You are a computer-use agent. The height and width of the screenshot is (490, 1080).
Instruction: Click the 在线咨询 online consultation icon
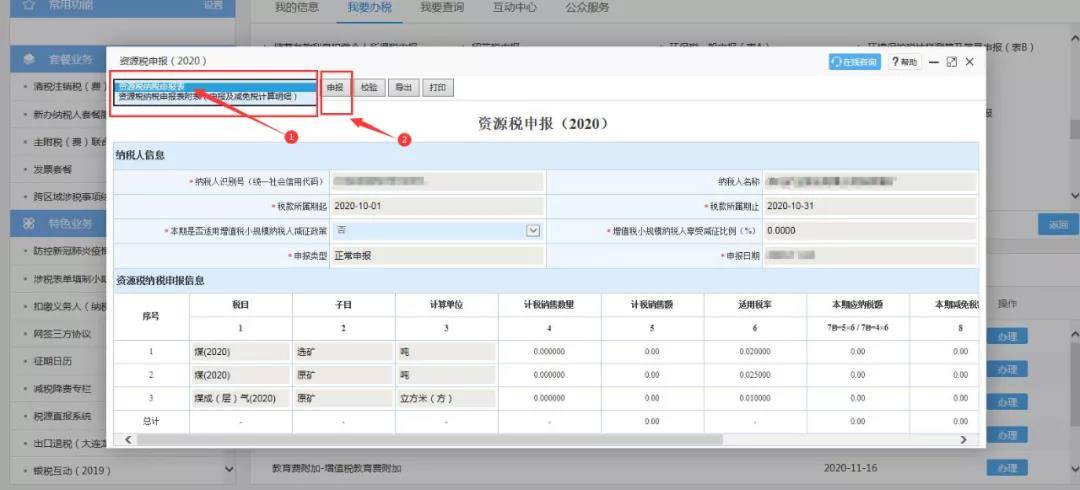point(854,62)
